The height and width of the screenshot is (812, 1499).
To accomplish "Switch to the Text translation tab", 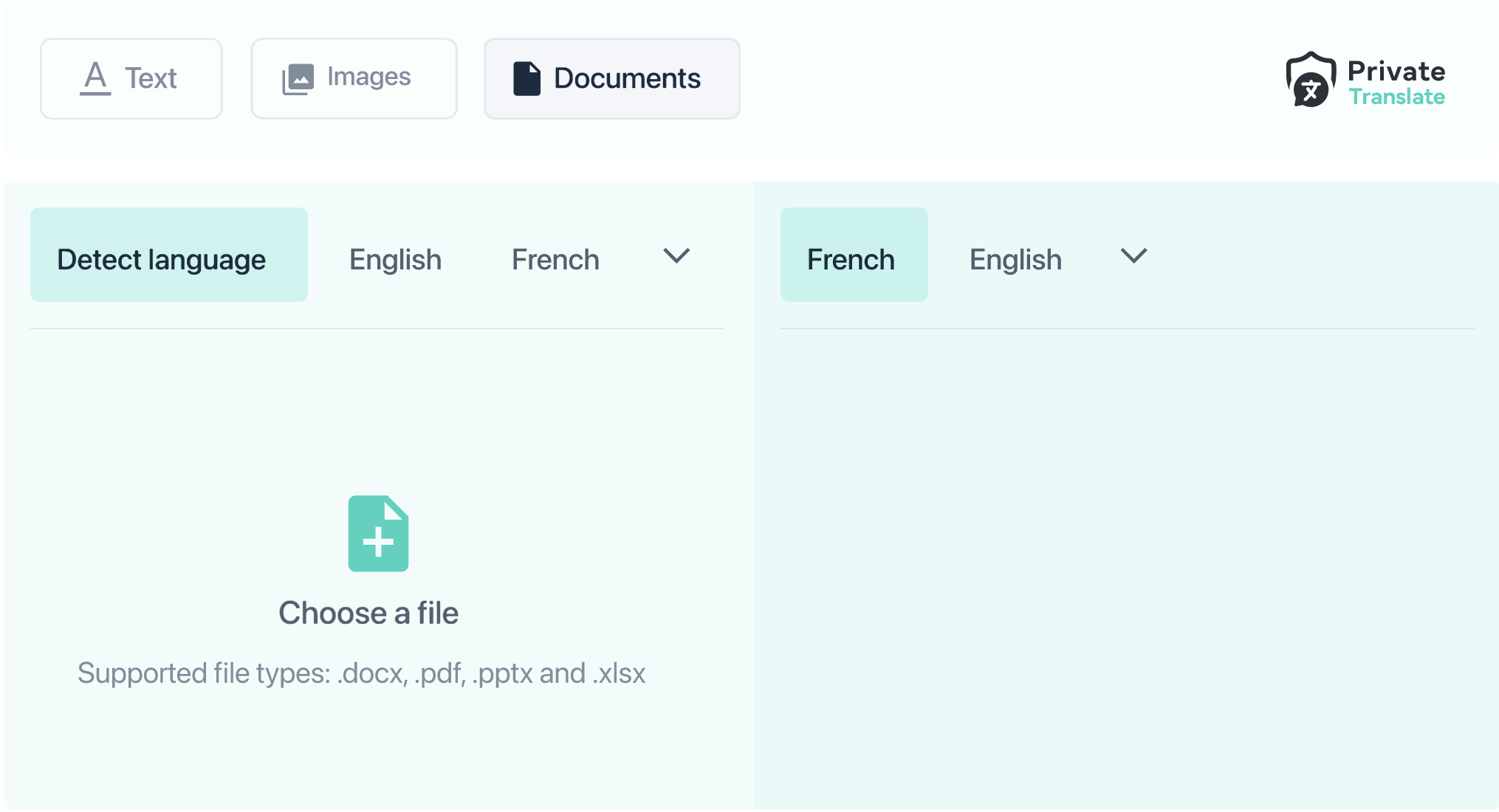I will click(x=151, y=78).
